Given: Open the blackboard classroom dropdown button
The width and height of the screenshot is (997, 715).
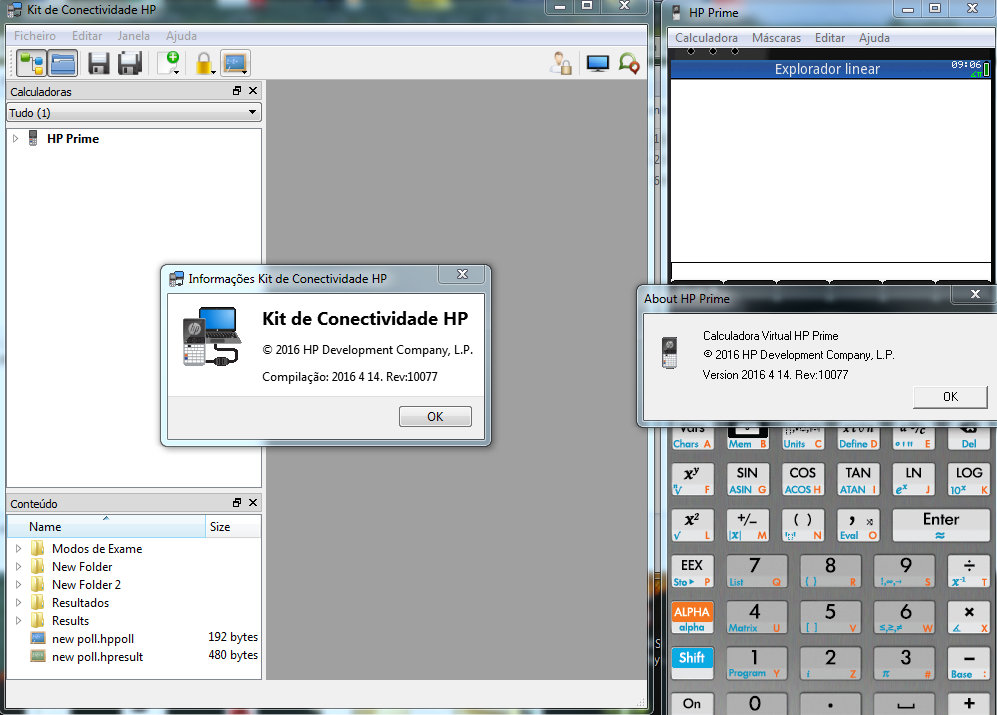Looking at the screenshot, I should point(235,63).
